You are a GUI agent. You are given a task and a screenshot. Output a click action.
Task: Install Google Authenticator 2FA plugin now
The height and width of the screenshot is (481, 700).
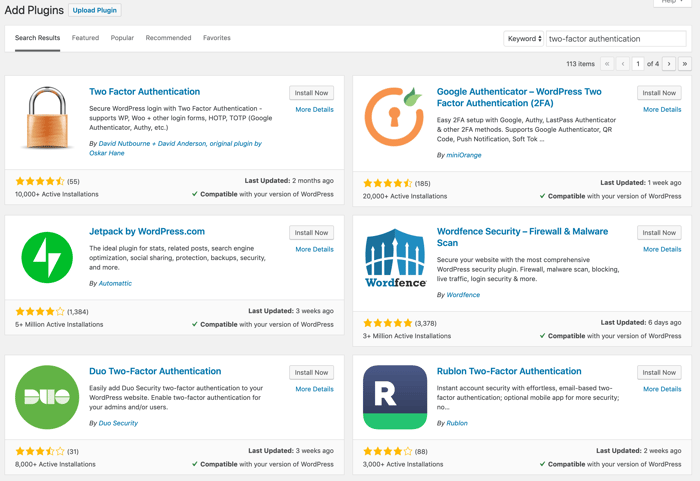[x=659, y=93]
